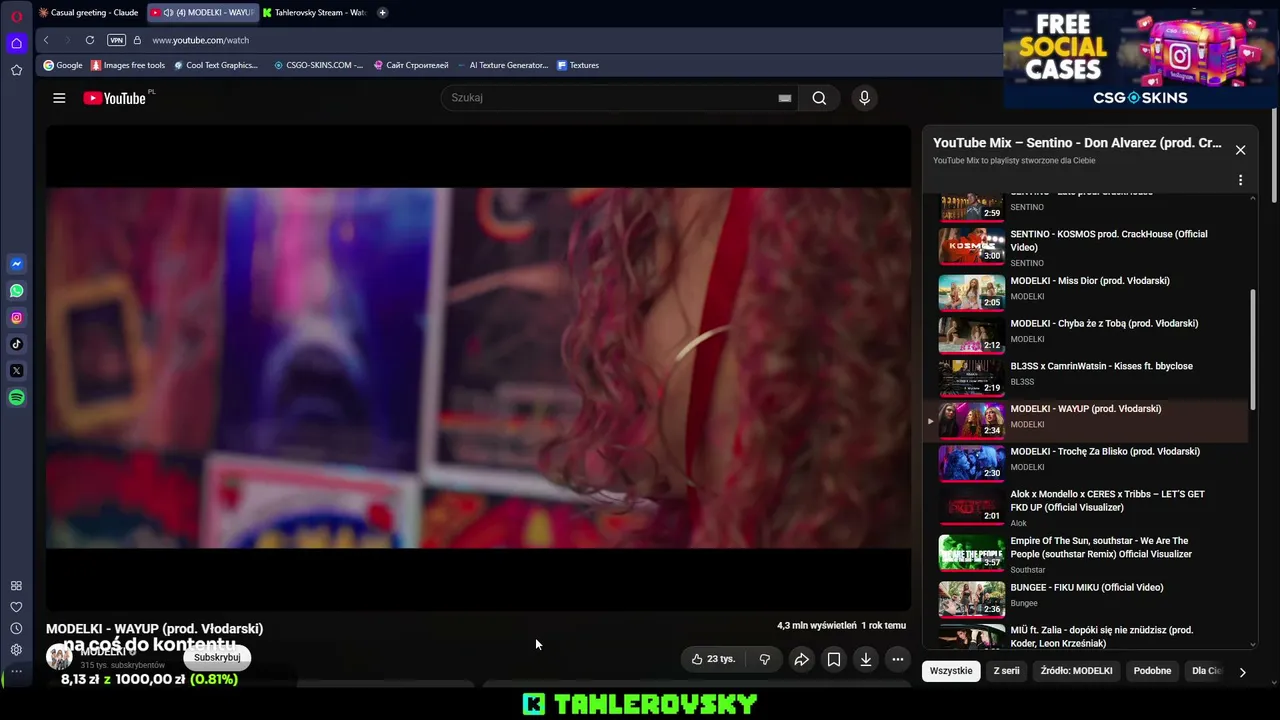Open the Images free tools bookmark
This screenshot has width=1280, height=720.
coord(128,65)
